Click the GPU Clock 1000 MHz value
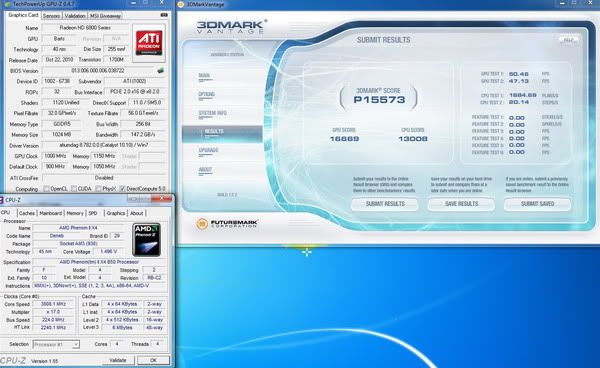 (x=55, y=156)
